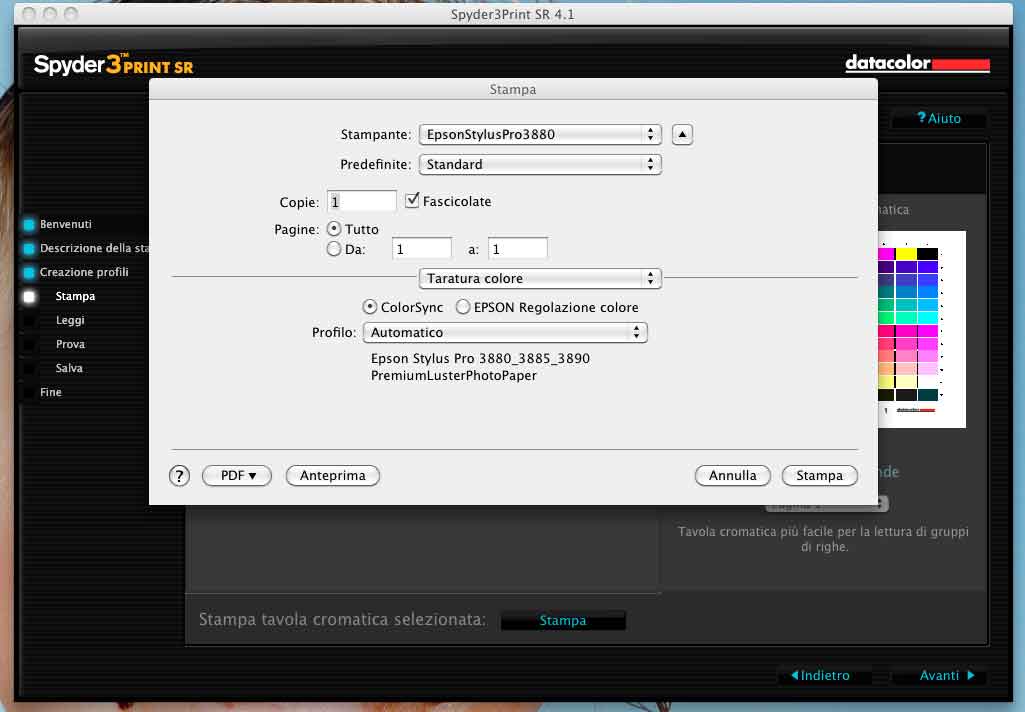The height and width of the screenshot is (712, 1025).
Task: Expand the Predefinite presets dropdown
Action: pos(540,164)
